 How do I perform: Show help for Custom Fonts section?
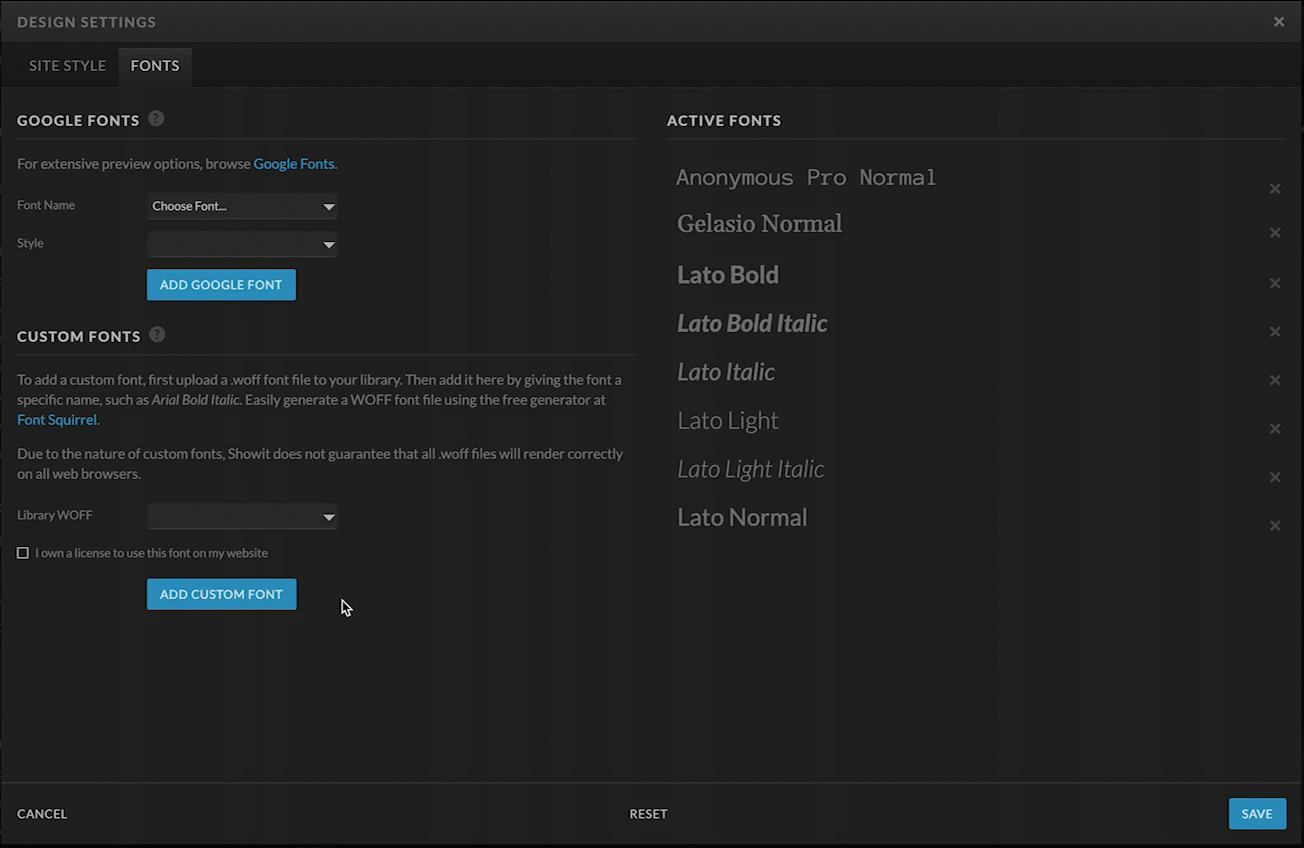tap(157, 334)
